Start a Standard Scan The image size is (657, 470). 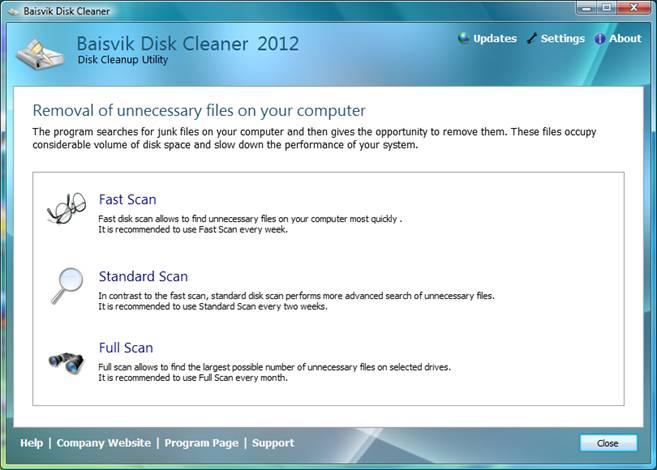[x=143, y=276]
